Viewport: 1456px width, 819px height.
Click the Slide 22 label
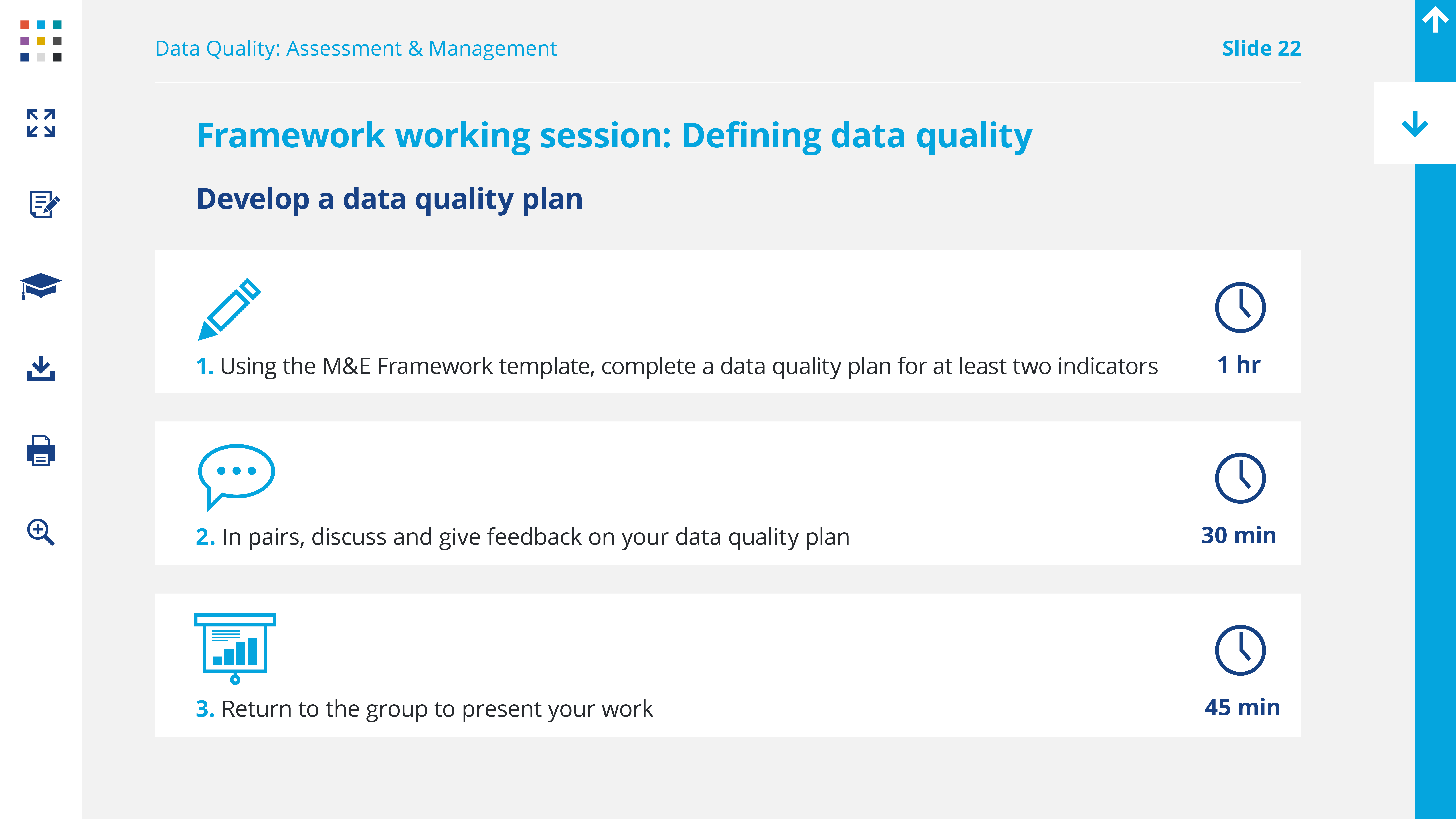pos(1261,49)
